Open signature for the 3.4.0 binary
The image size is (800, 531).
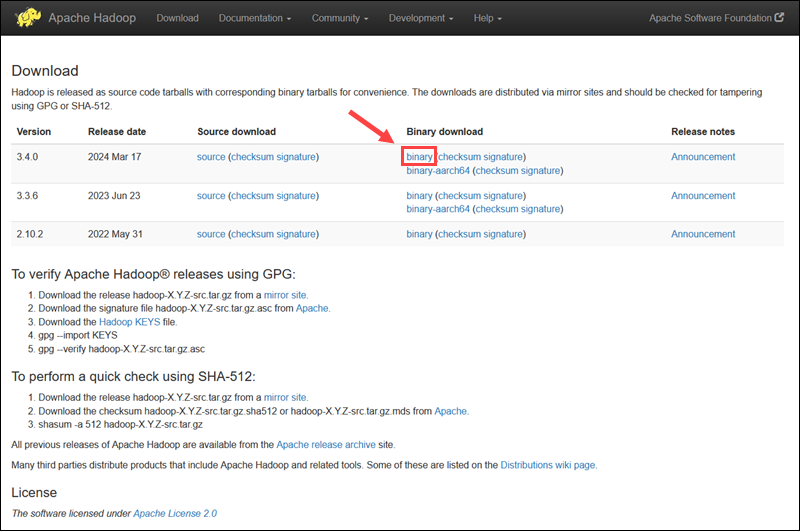(503, 157)
